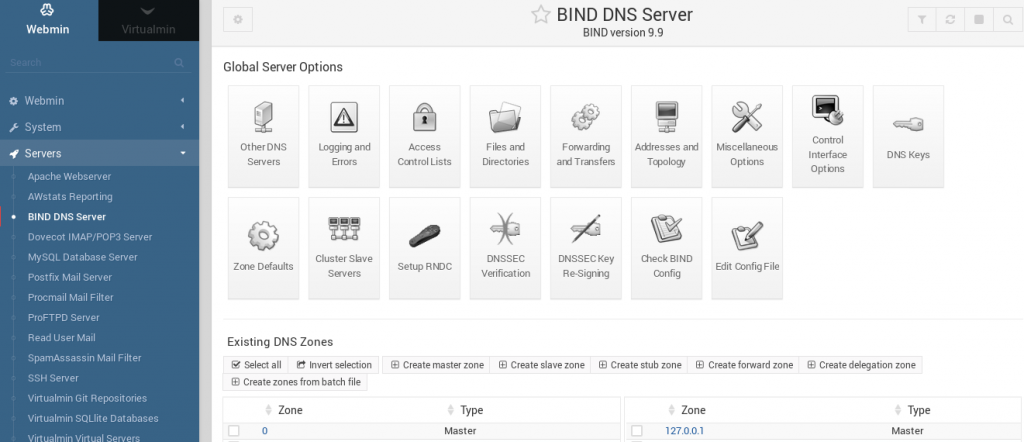Open AWstats Reporting in sidebar
Screen dimensions: 1024x442
pyautogui.click(x=70, y=197)
